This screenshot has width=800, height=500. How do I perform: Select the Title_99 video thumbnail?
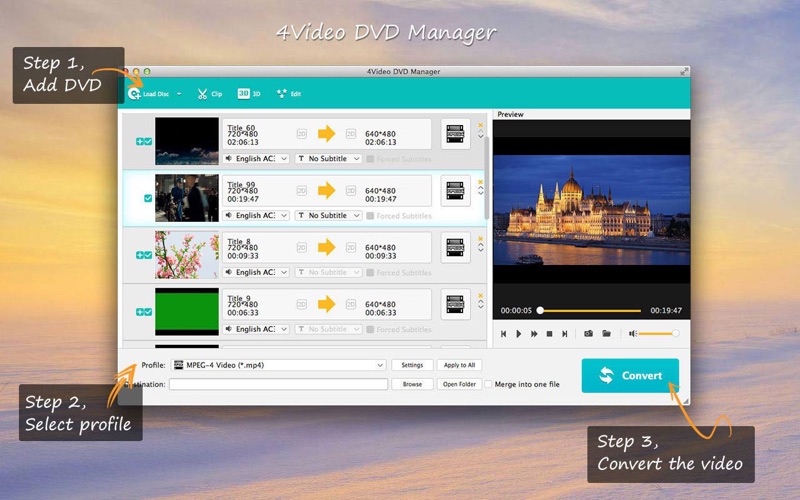tap(187, 198)
